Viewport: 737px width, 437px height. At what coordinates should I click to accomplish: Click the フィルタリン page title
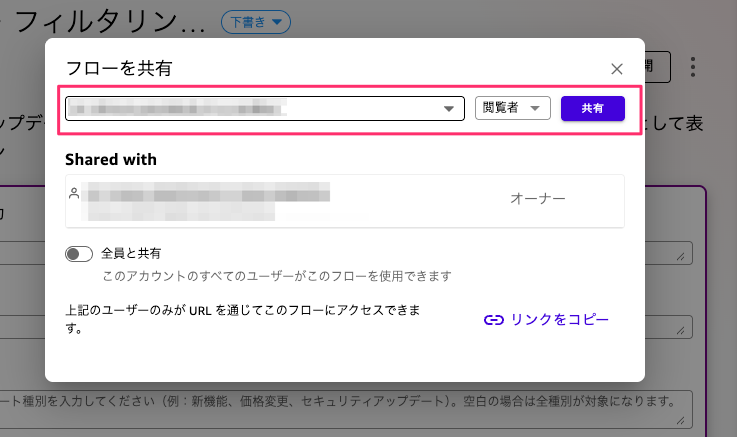click(x=110, y=21)
